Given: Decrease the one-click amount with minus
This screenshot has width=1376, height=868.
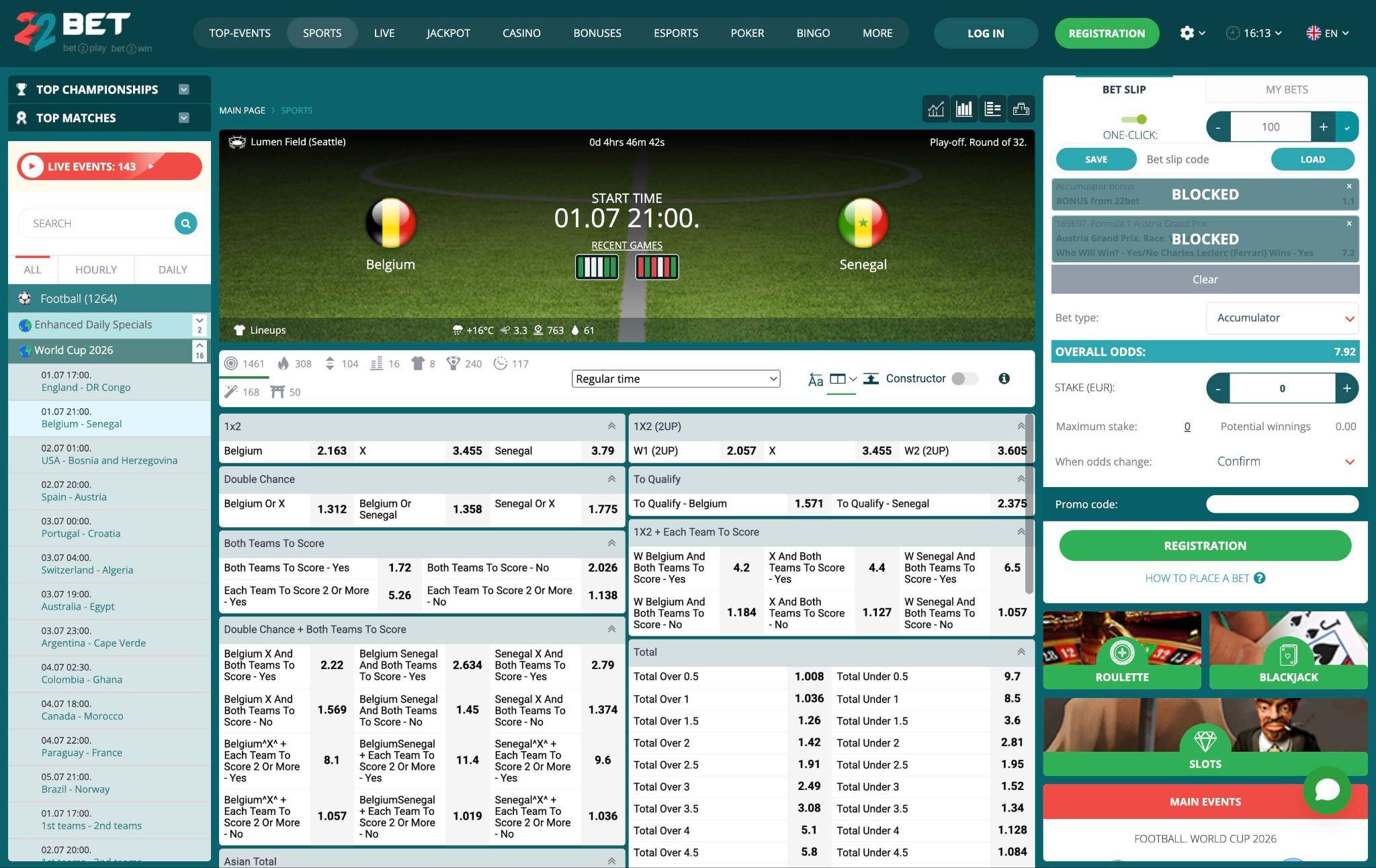Looking at the screenshot, I should (x=1218, y=127).
